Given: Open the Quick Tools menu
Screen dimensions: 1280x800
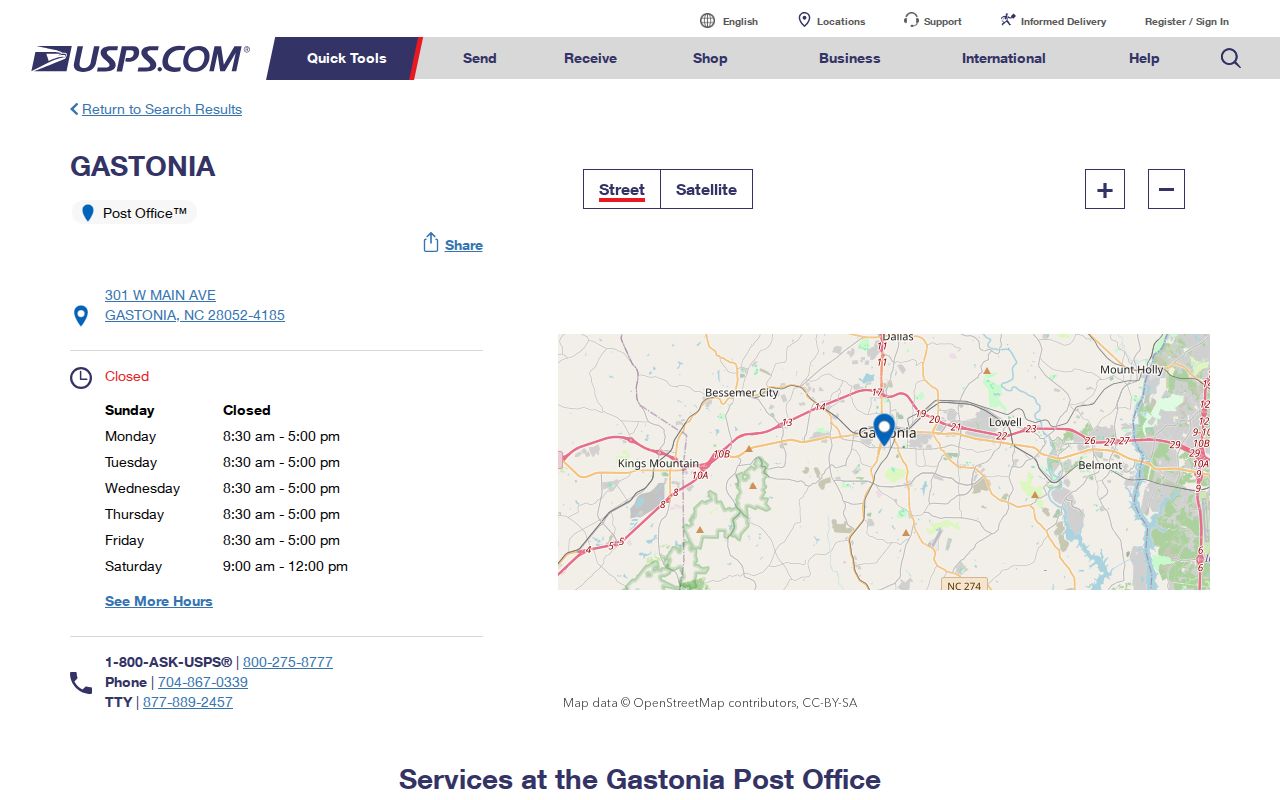Looking at the screenshot, I should (x=346, y=58).
